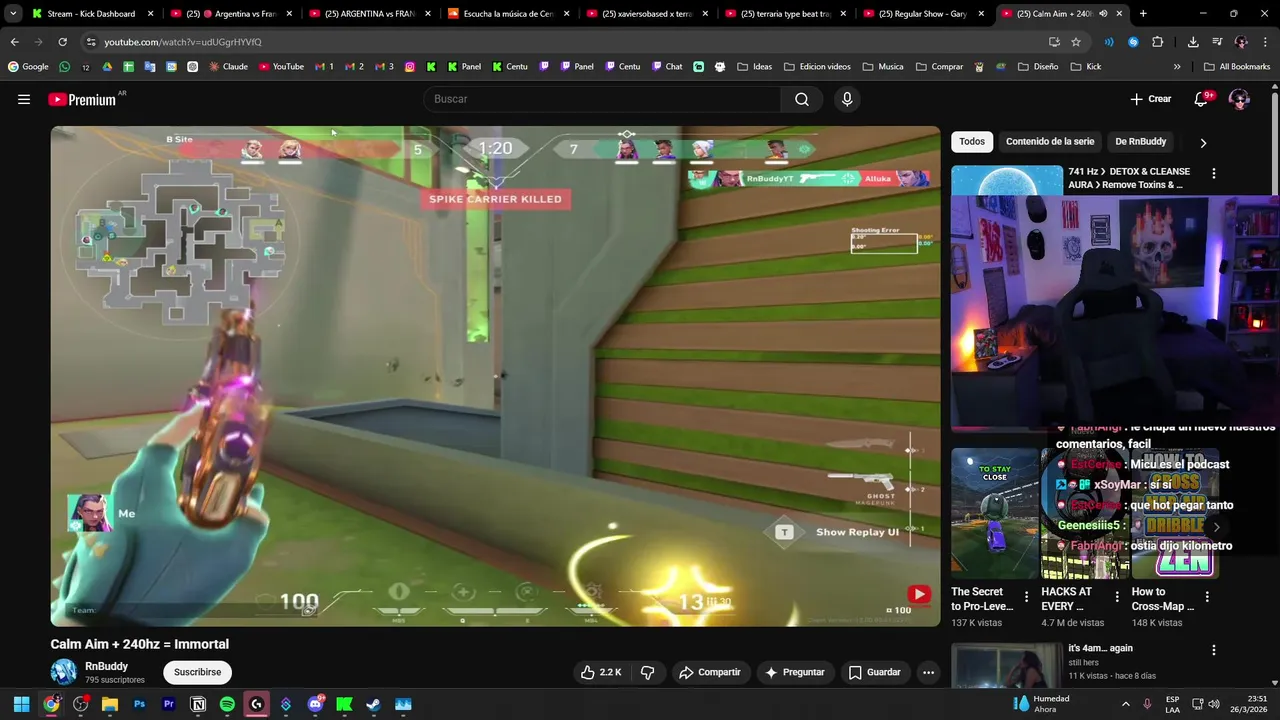The image size is (1280, 720).
Task: Select the De RnBuddy chip
Action: [x=1141, y=142]
